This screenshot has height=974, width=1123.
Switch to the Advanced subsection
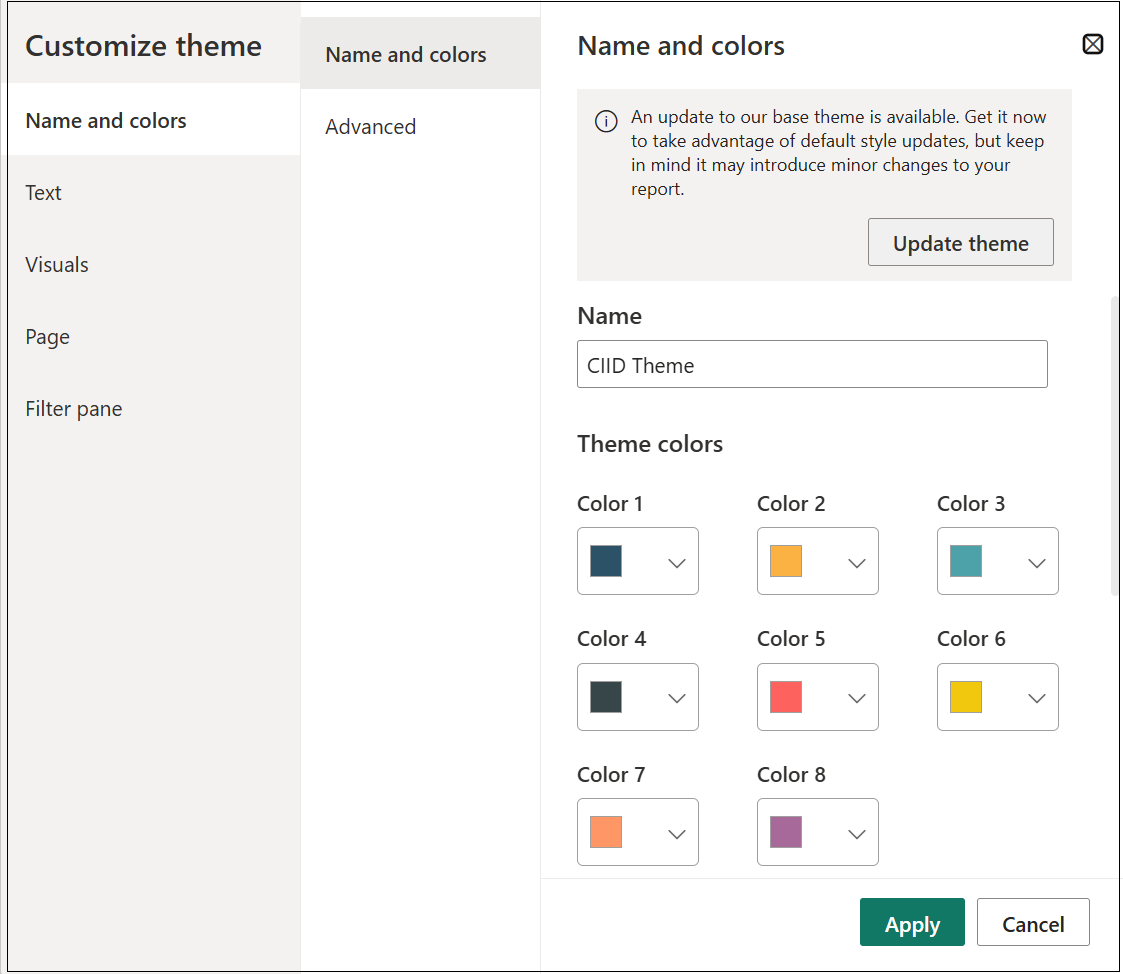pos(371,127)
